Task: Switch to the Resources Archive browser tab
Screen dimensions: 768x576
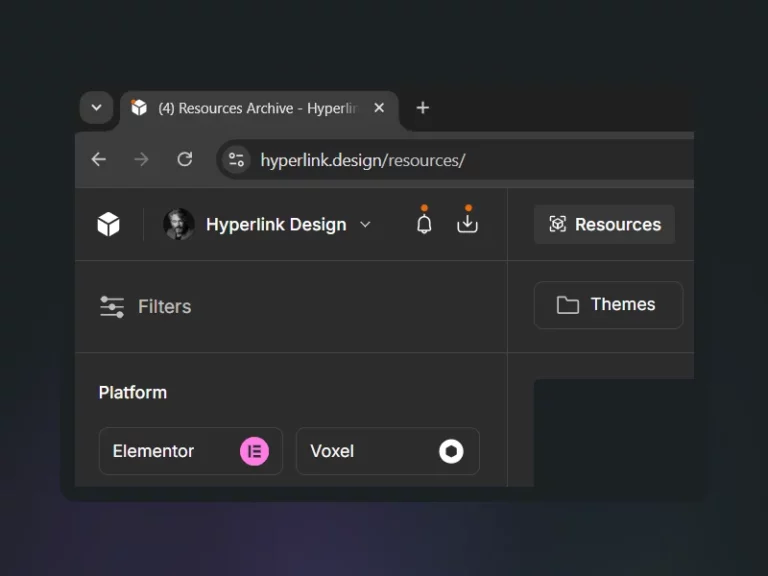Action: tap(250, 108)
